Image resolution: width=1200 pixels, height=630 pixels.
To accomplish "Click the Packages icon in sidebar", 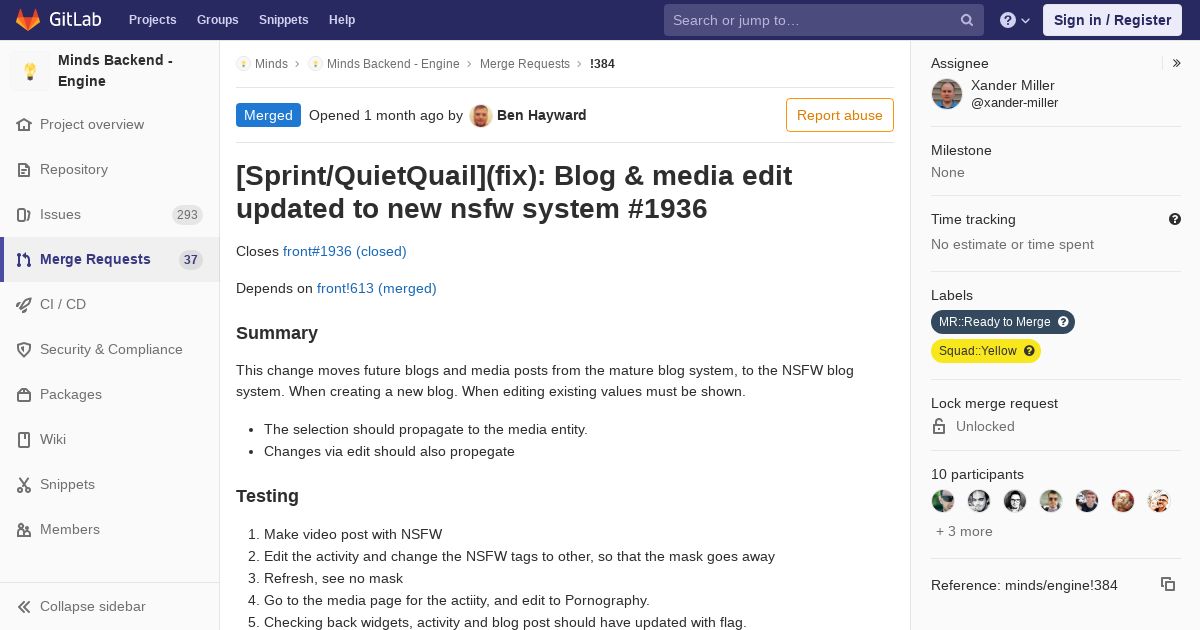I will click(24, 395).
